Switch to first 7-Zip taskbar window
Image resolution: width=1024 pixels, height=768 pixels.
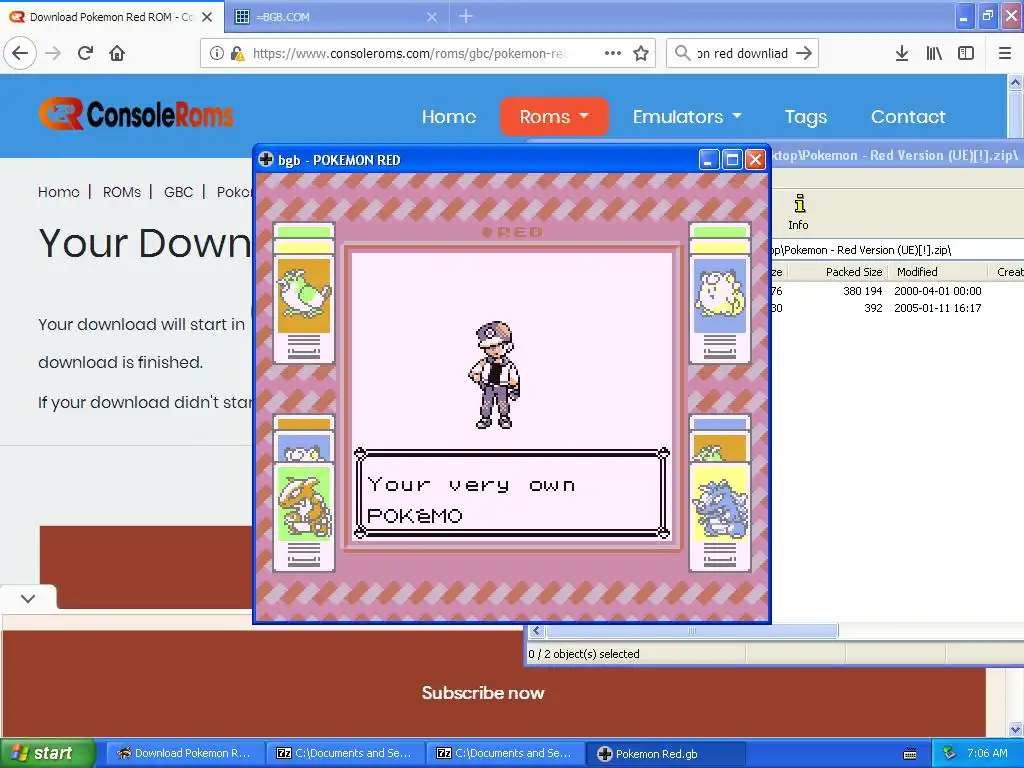click(345, 753)
